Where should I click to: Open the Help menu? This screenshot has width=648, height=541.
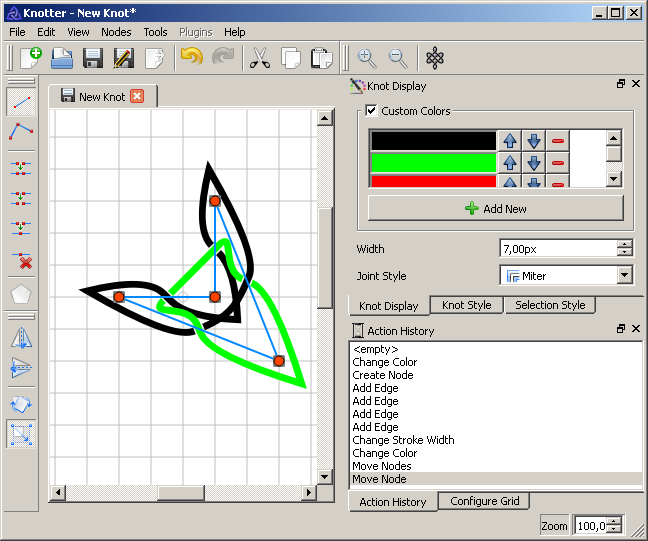coord(235,32)
